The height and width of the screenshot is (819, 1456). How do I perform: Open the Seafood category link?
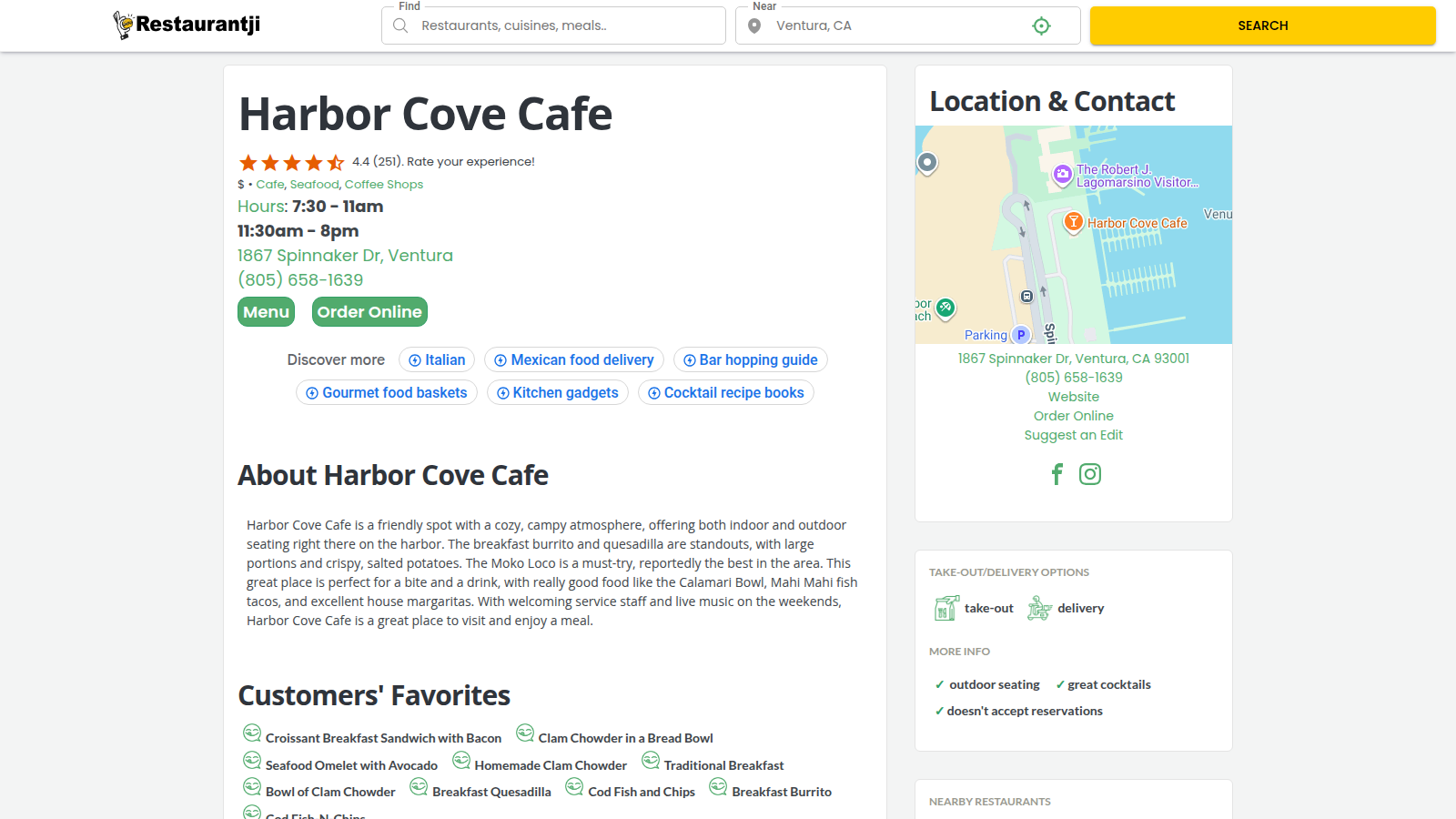coord(314,185)
